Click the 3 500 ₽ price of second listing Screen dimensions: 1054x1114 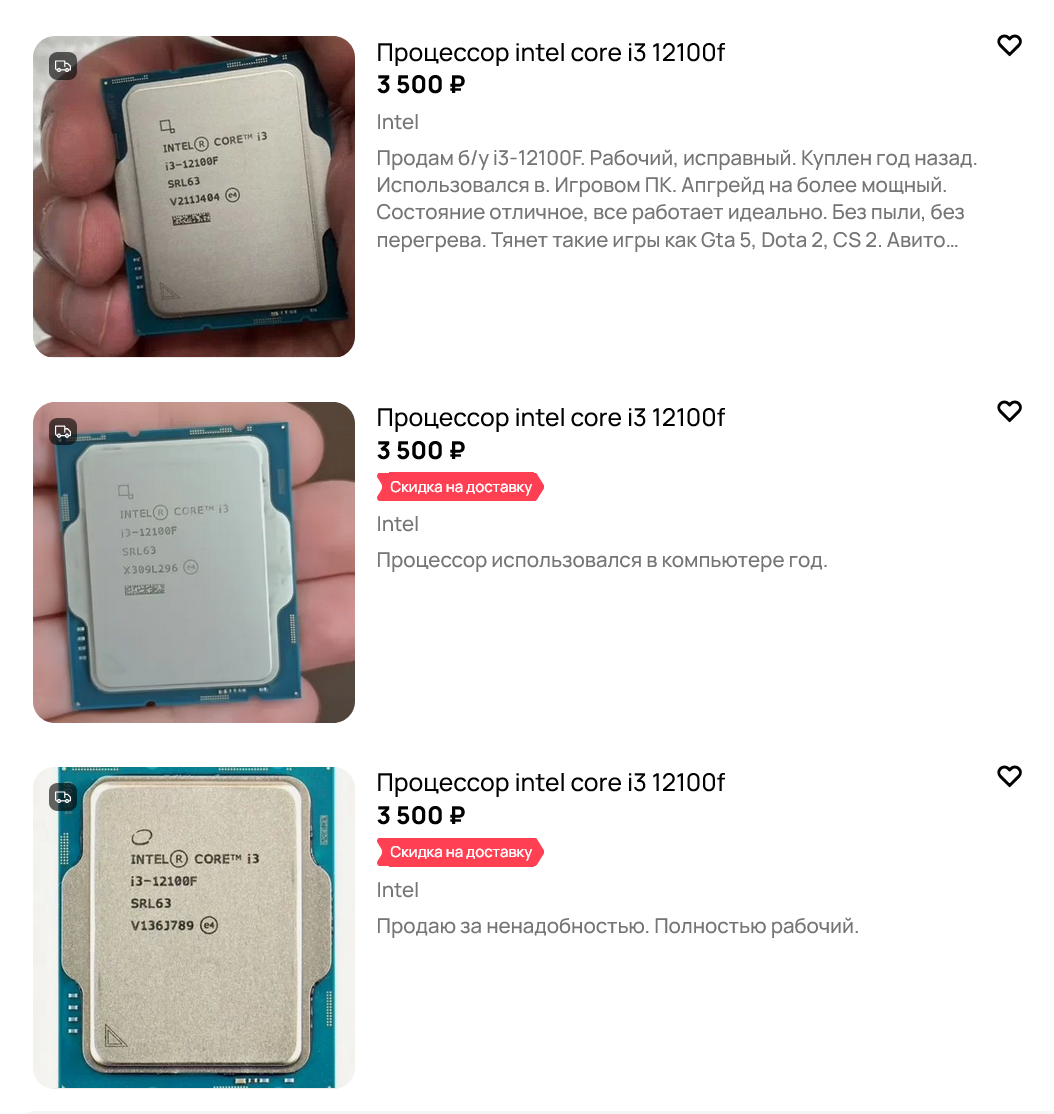(421, 450)
